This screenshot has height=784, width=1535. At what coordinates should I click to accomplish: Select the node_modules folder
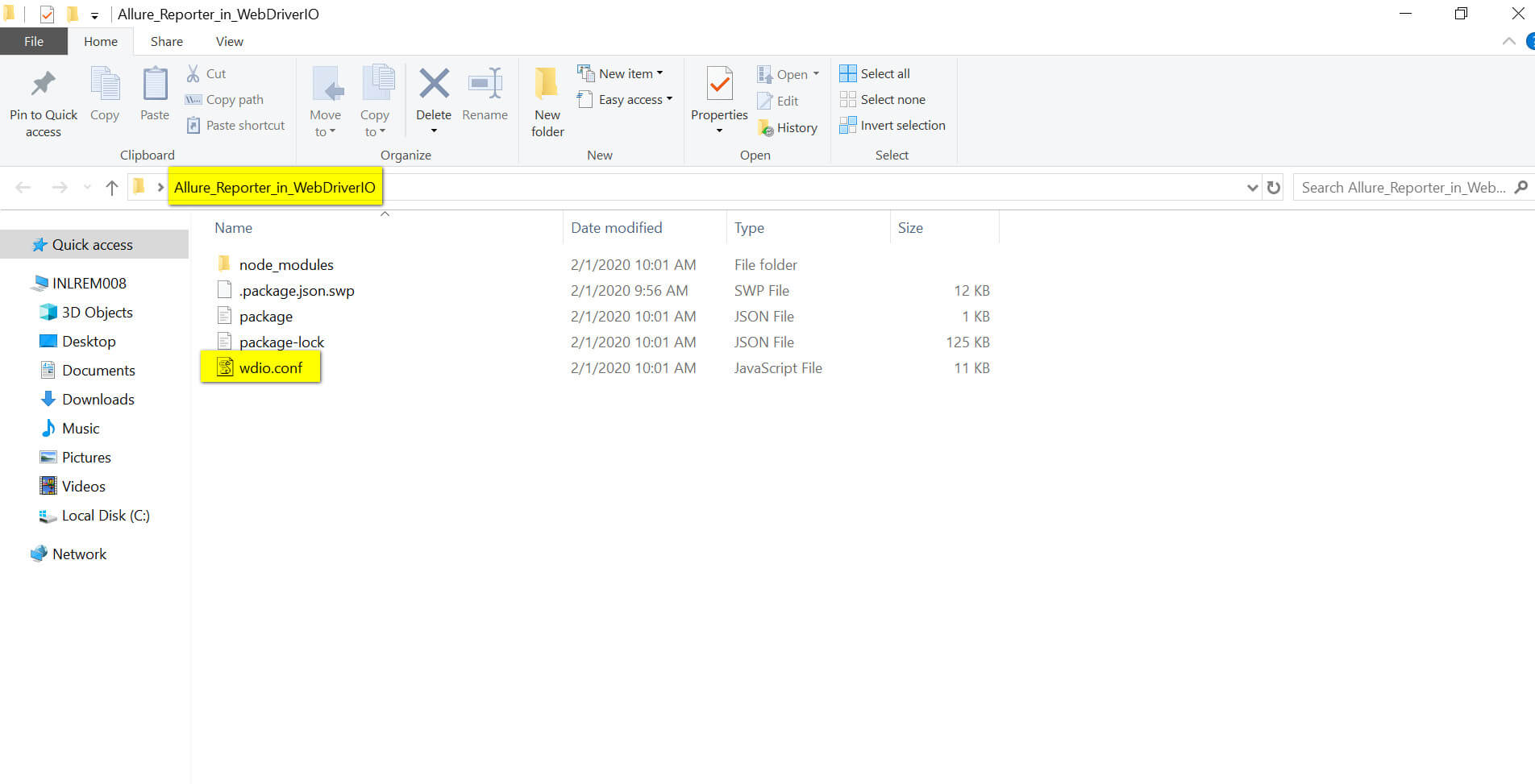pyautogui.click(x=286, y=264)
